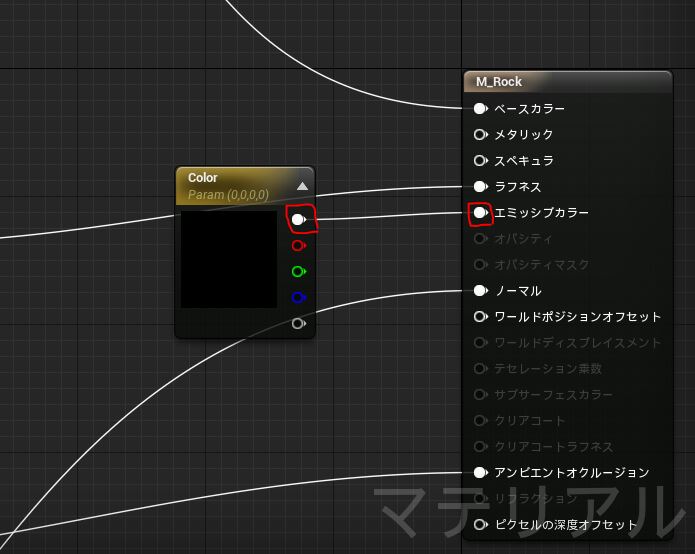Screen dimensions: 695x554
Task: Click the ノーマル label
Action: click(518, 291)
